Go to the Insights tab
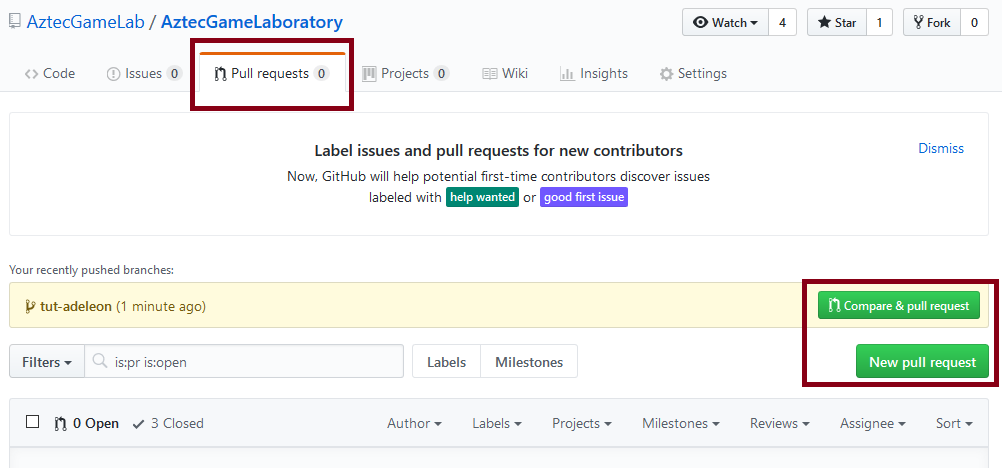The width and height of the screenshot is (1002, 468). [594, 74]
